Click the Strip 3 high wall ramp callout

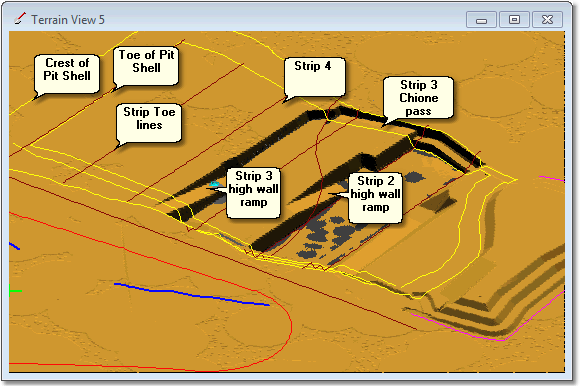[x=253, y=193]
